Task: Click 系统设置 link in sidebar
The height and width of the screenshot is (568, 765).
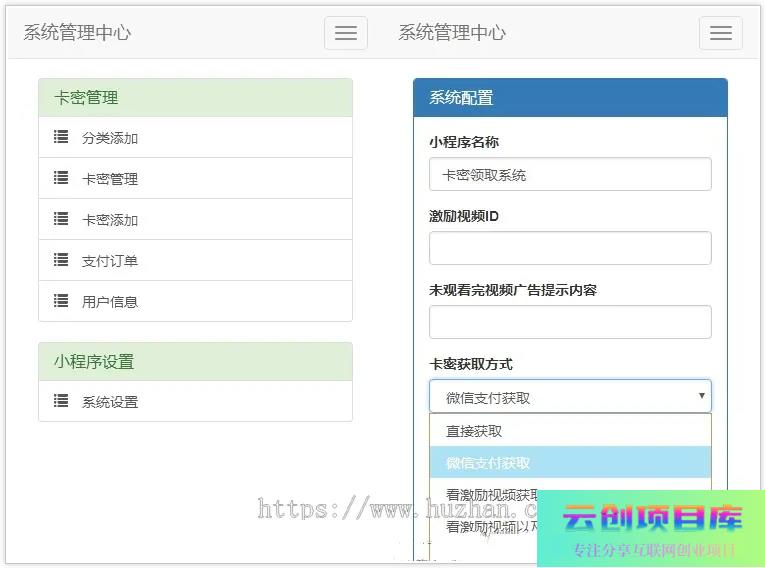Action: (x=110, y=402)
